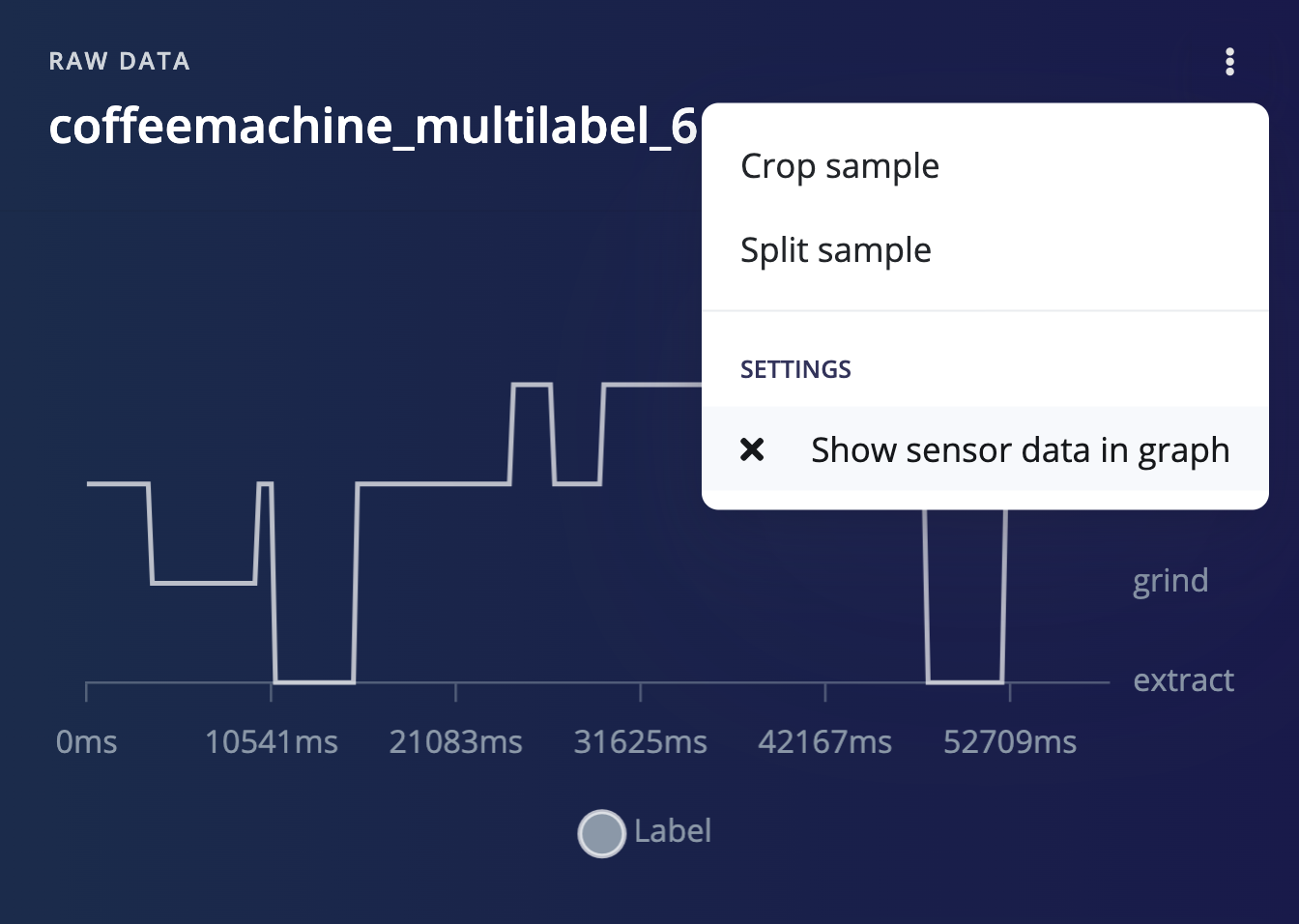Click the 10541ms timeline tick label
The width and height of the screenshot is (1299, 924).
point(272,742)
